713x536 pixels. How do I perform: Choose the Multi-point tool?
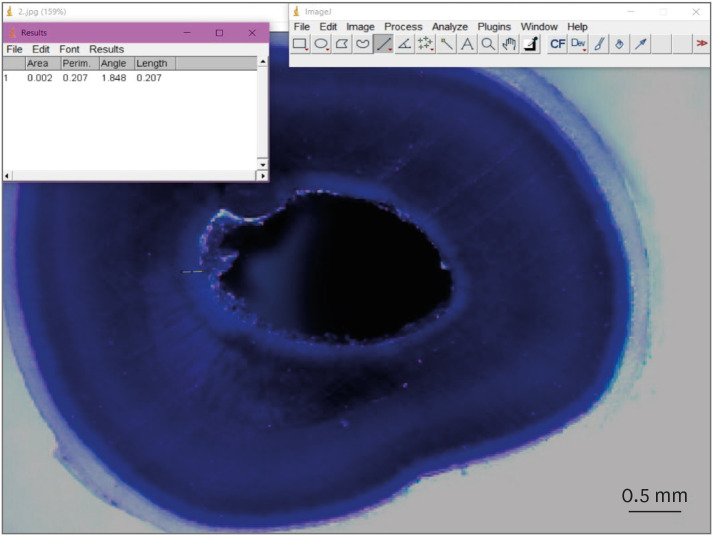tap(425, 44)
